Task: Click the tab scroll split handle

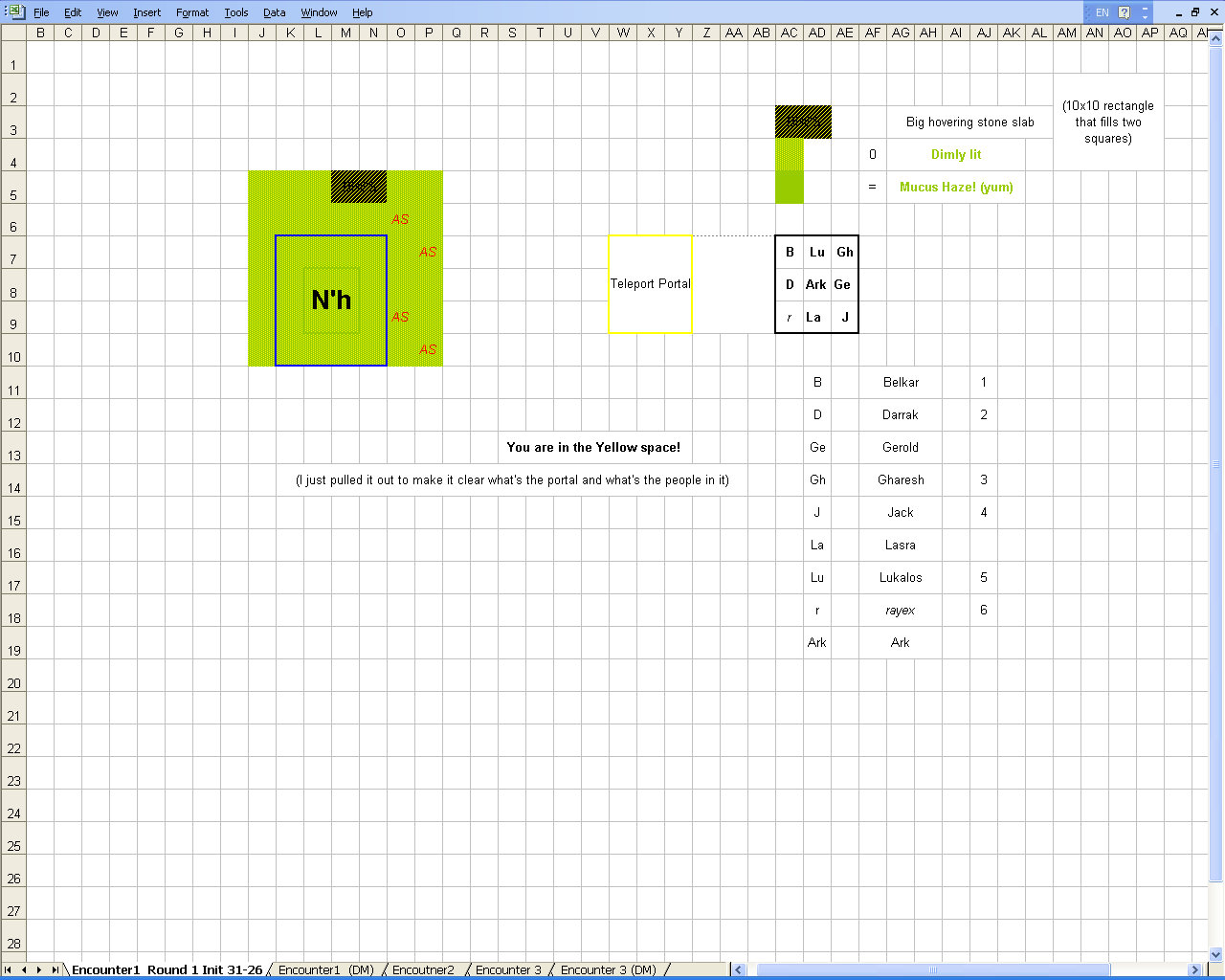Action: click(x=727, y=969)
